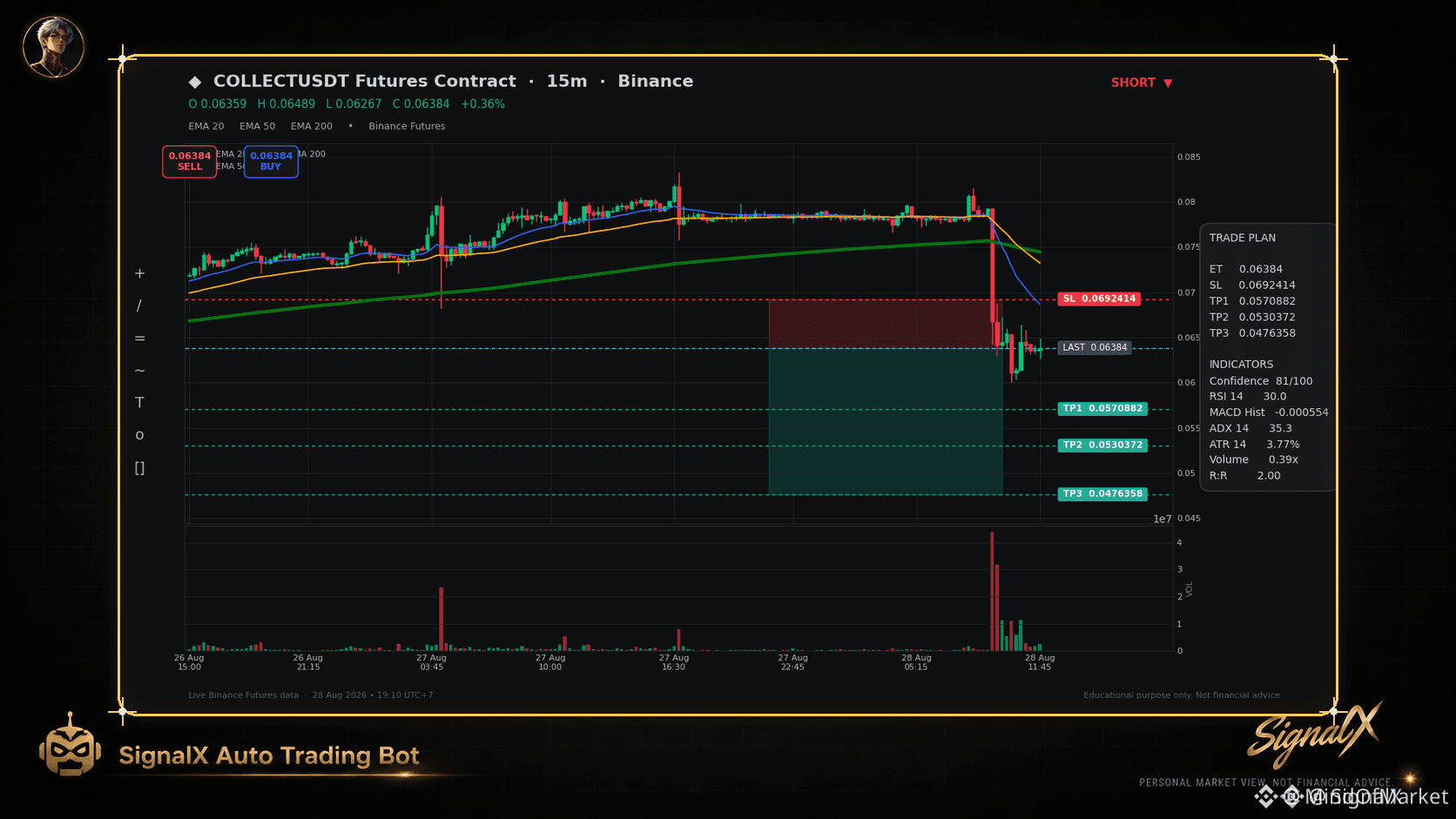1456x819 pixels.
Task: Click the 15m timeframe label
Action: (x=567, y=81)
